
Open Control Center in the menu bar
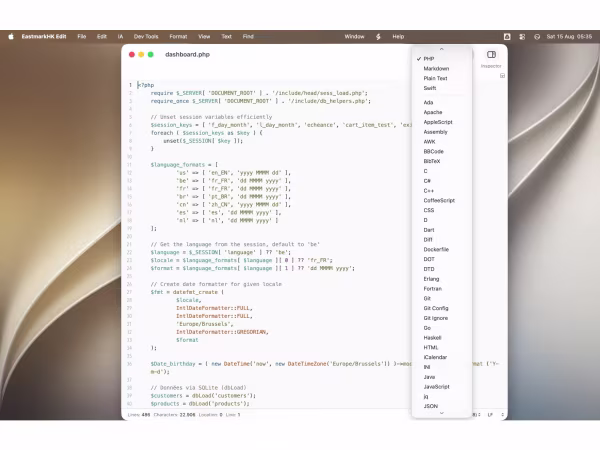pos(522,37)
